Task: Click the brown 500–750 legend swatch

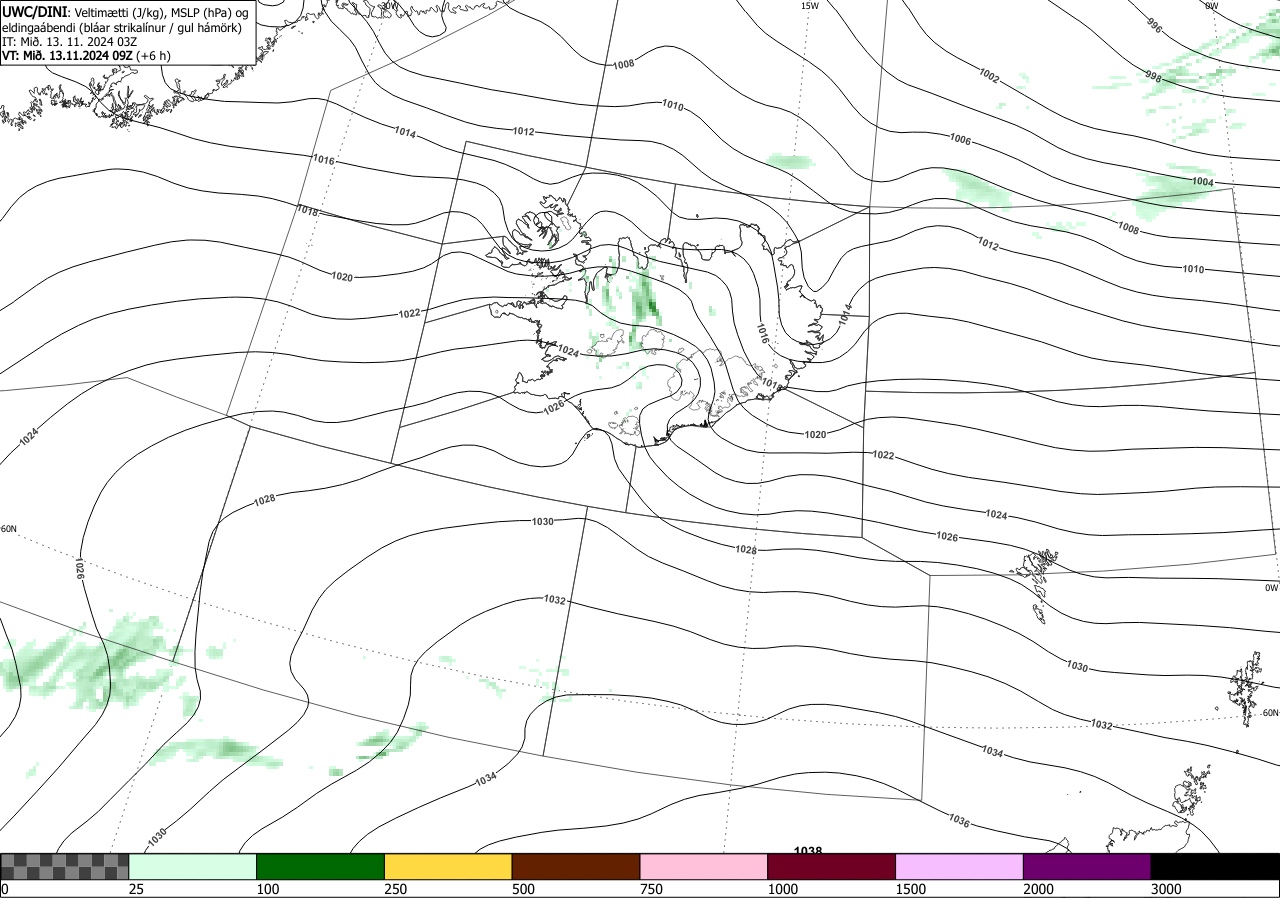Action: coord(576,866)
